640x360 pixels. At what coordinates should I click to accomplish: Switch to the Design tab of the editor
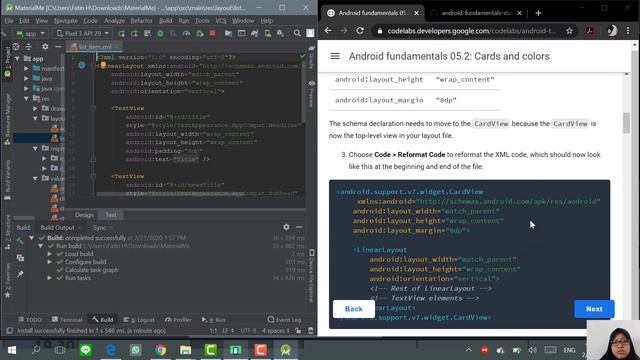click(84, 215)
